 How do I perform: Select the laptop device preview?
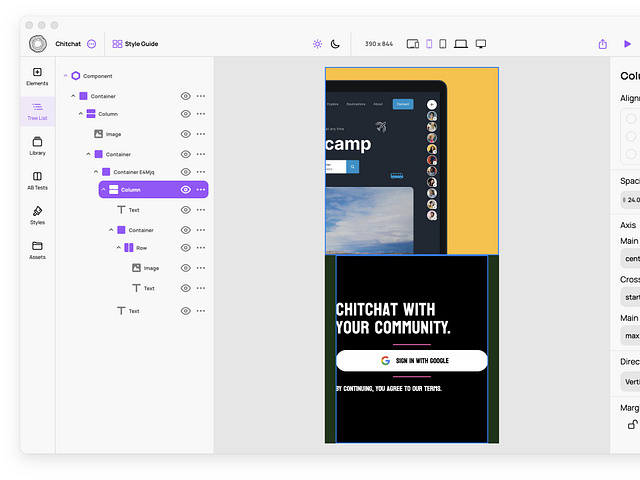461,44
